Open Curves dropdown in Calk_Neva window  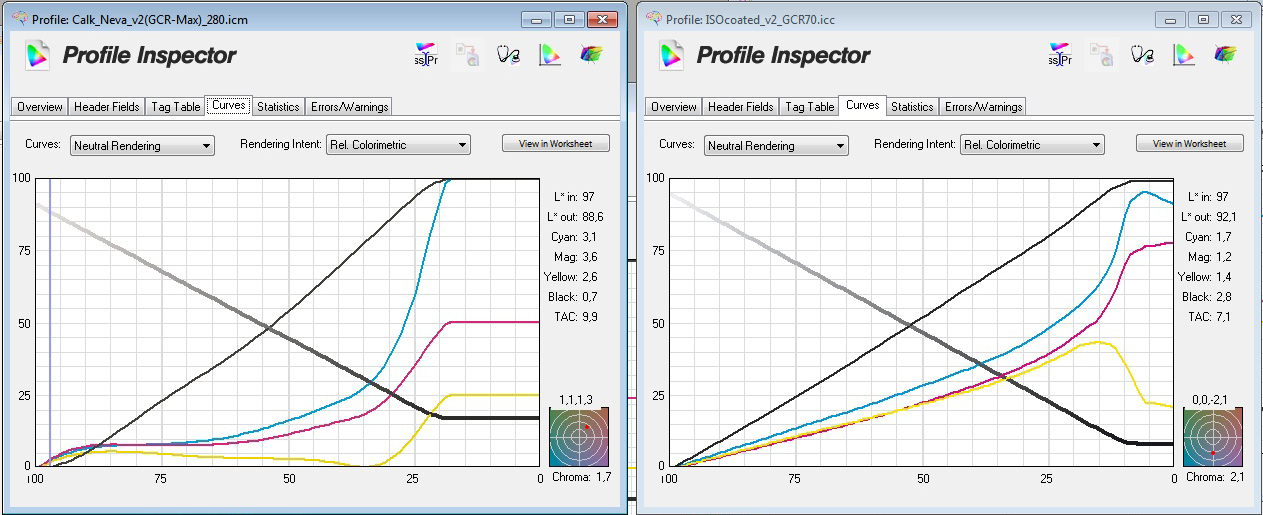(x=142, y=146)
